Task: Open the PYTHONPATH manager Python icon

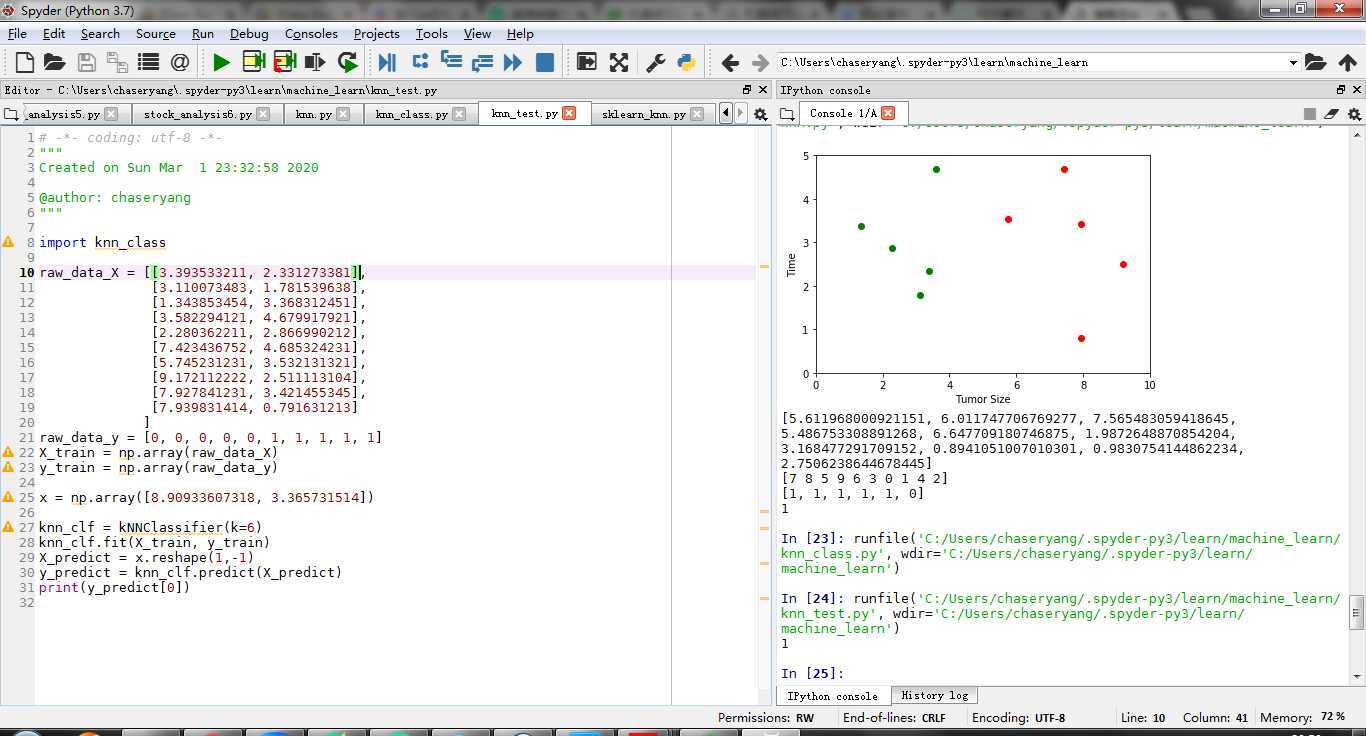Action: 686,62
